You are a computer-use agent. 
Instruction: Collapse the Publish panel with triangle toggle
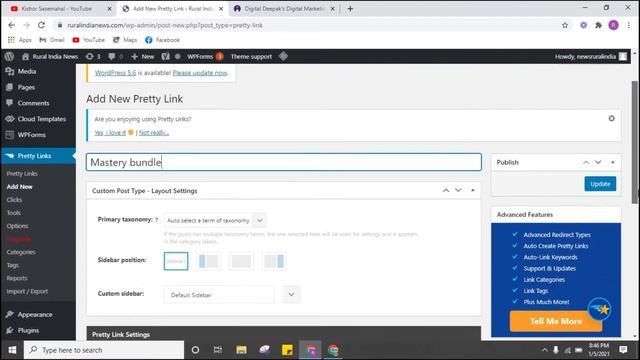click(613, 162)
